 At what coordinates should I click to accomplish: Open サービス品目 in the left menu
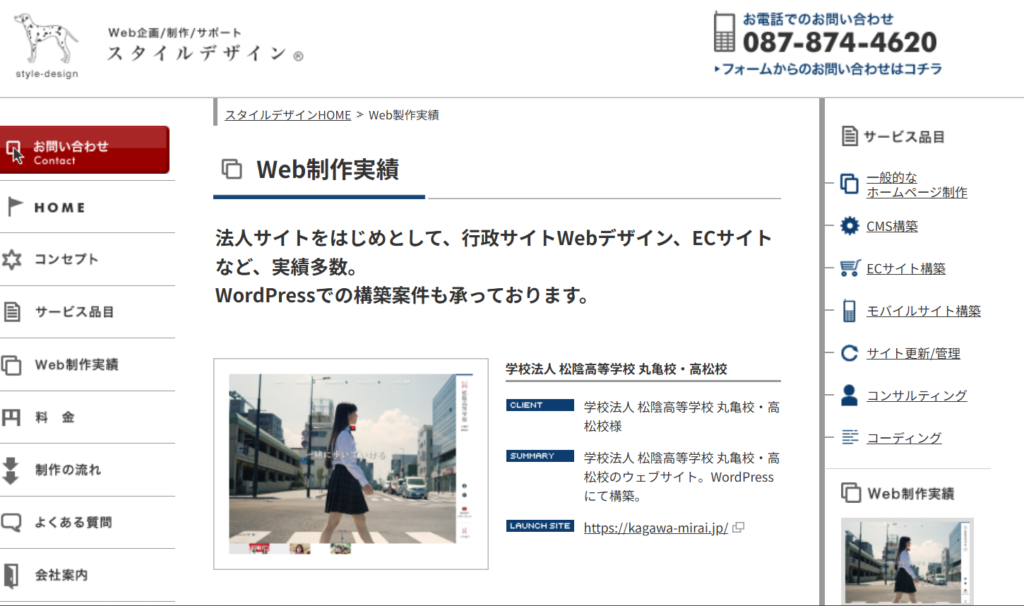(74, 312)
